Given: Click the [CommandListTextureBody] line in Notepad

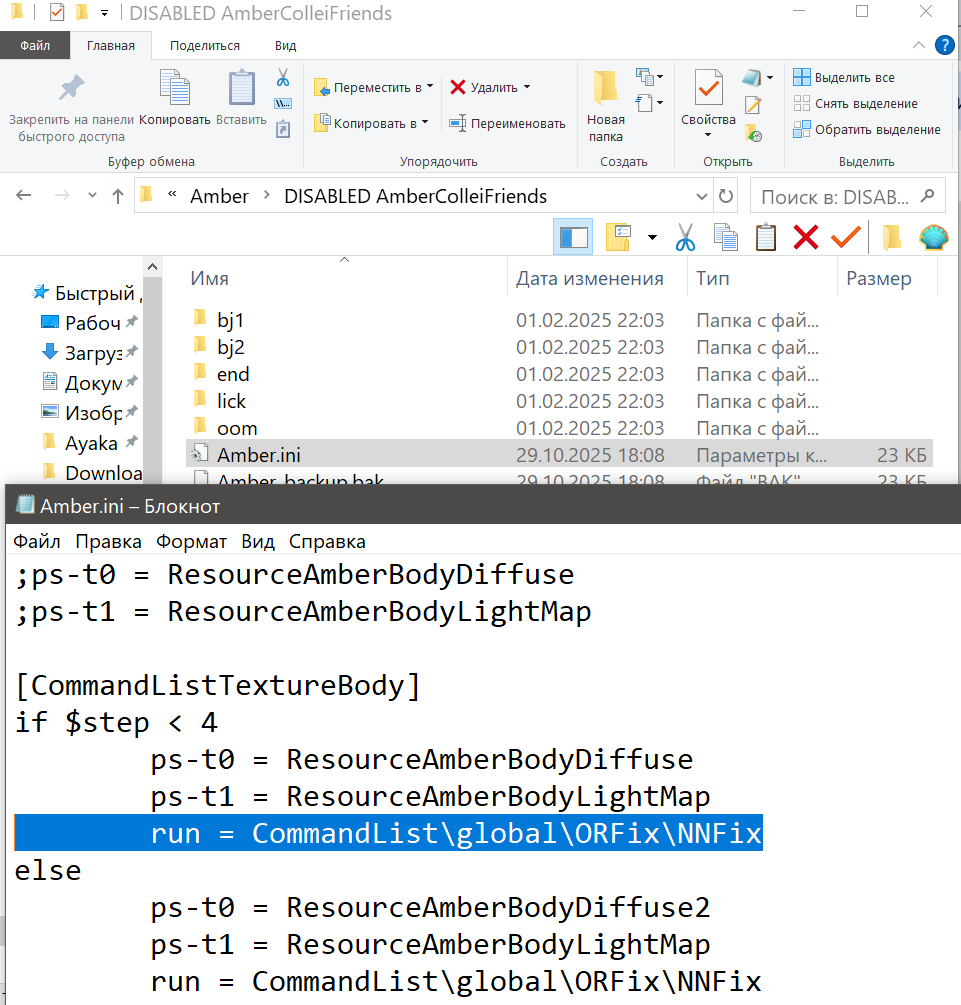Looking at the screenshot, I should click(x=217, y=685).
